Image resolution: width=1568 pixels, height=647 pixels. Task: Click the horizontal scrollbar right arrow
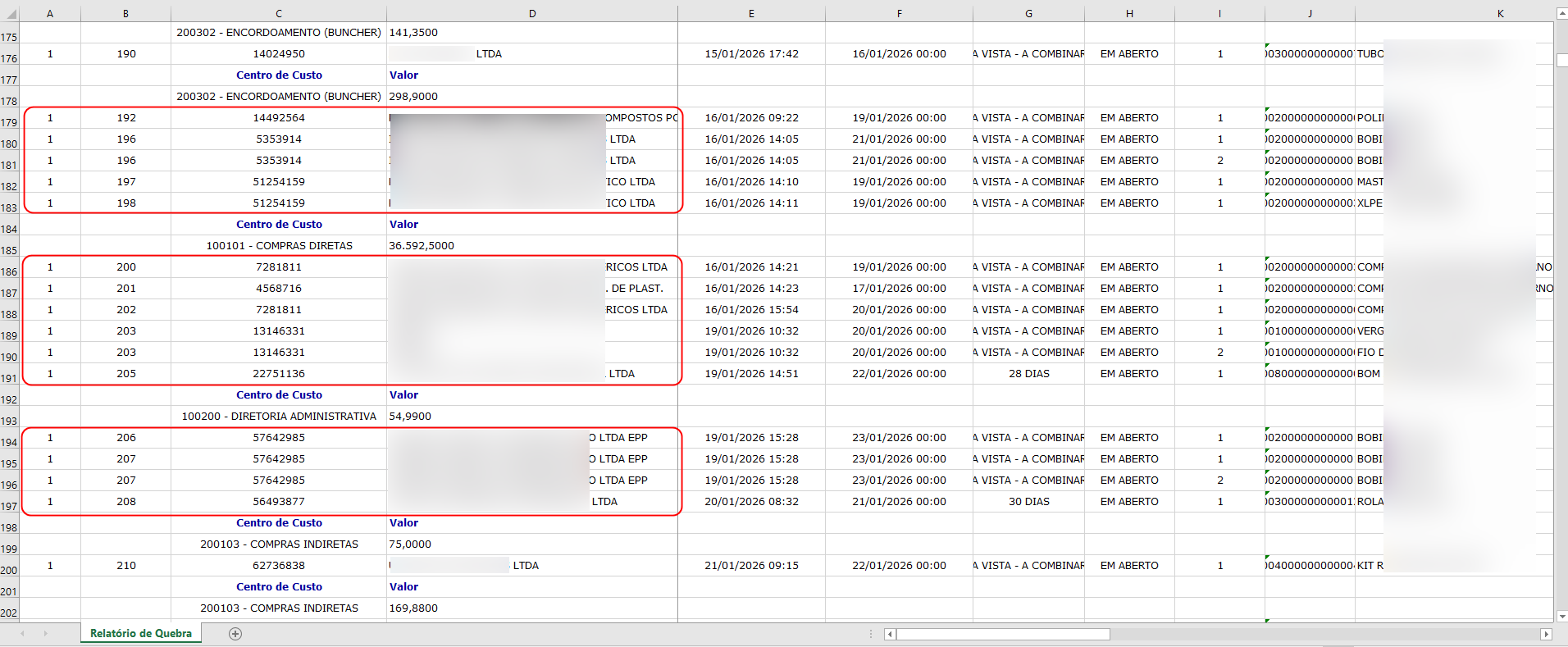pos(1546,634)
